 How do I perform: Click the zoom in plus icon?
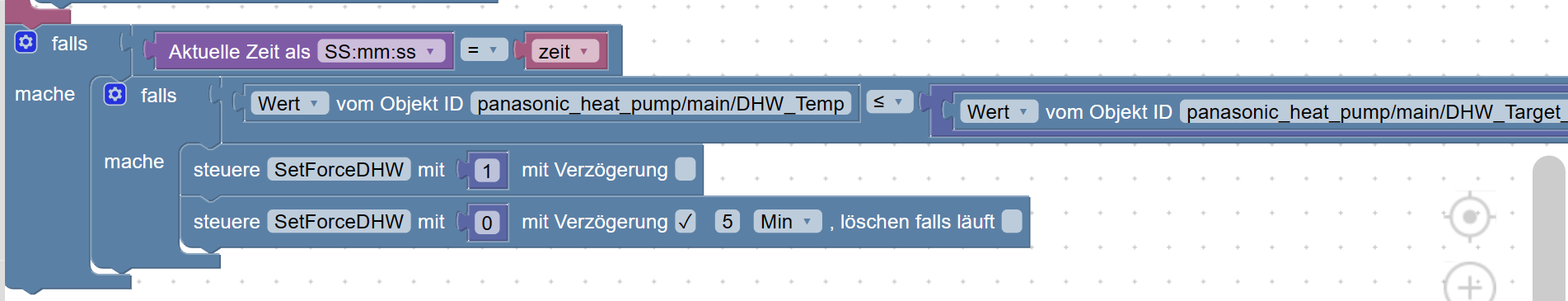(x=1469, y=283)
